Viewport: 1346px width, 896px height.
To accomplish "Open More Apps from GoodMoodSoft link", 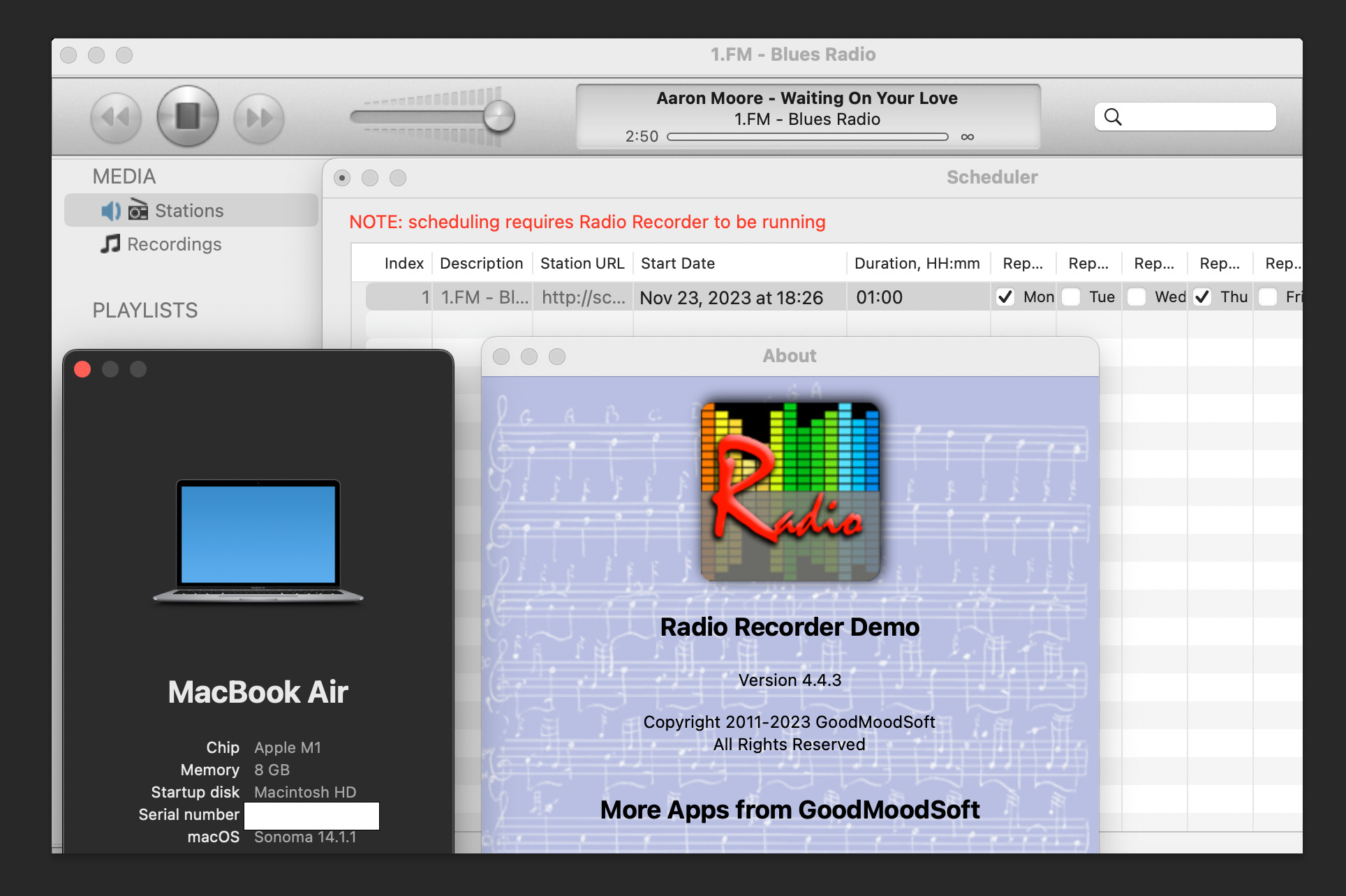I will pos(790,810).
